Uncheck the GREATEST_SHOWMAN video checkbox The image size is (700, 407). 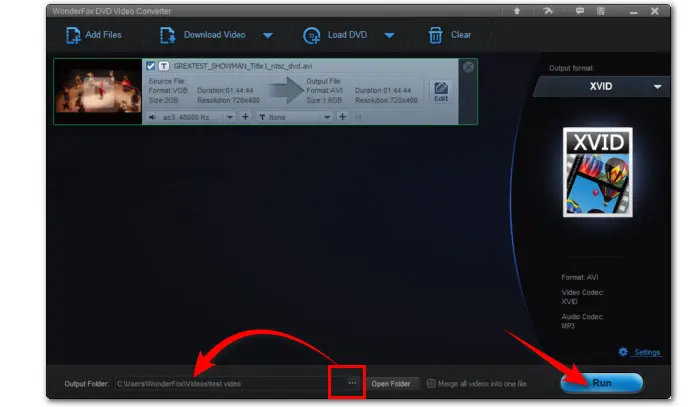click(150, 66)
